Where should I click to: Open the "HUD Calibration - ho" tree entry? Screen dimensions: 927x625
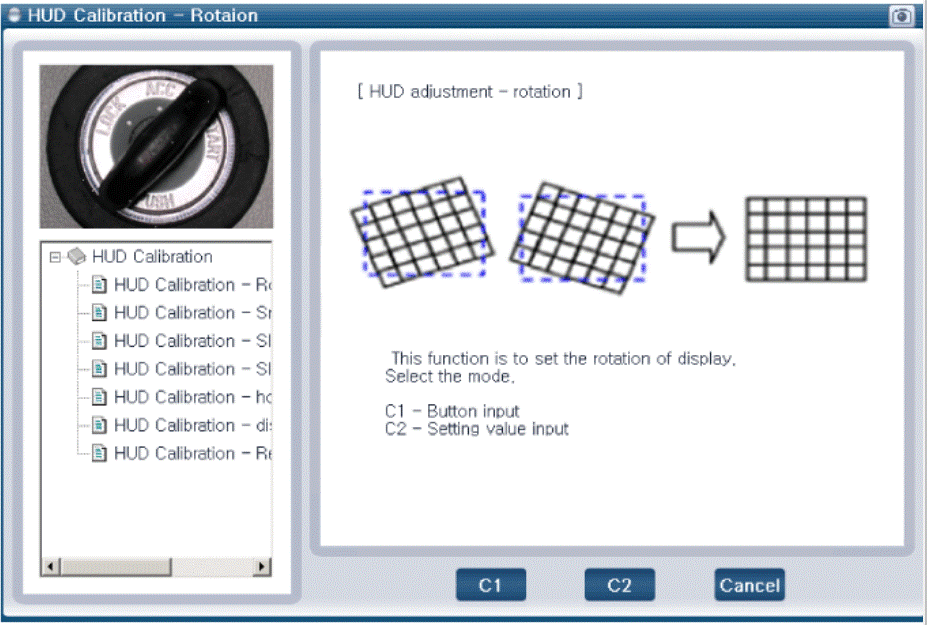coord(192,397)
